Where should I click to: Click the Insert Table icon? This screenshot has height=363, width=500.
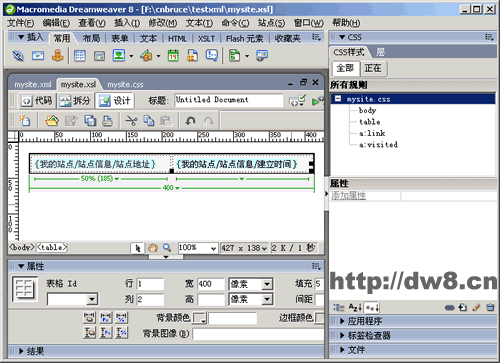click(x=80, y=55)
